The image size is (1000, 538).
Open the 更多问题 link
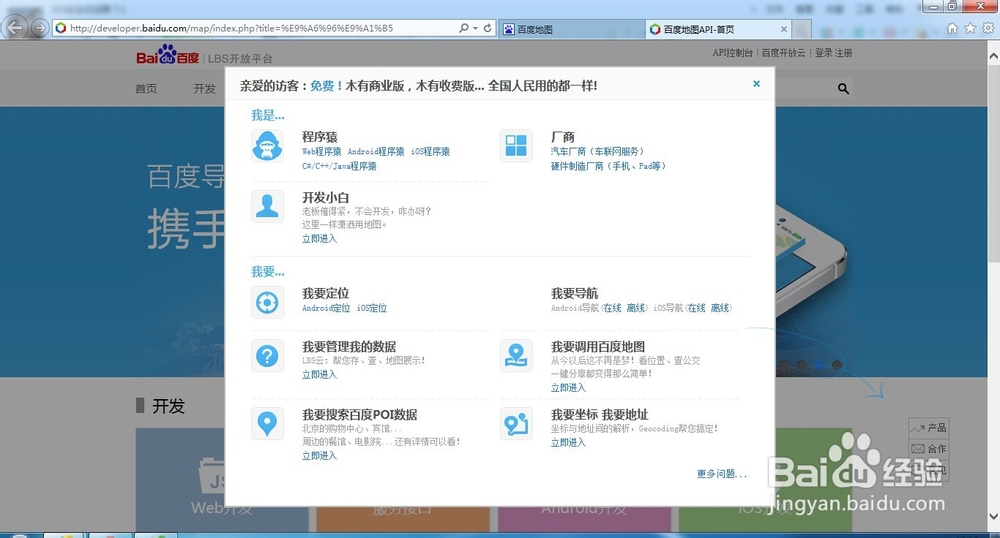click(x=721, y=474)
